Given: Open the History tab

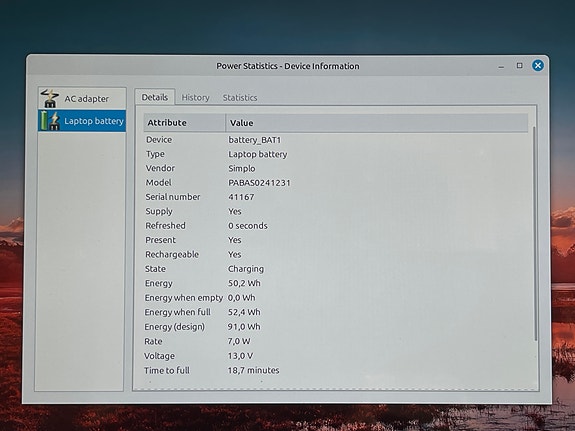Looking at the screenshot, I should click(195, 98).
